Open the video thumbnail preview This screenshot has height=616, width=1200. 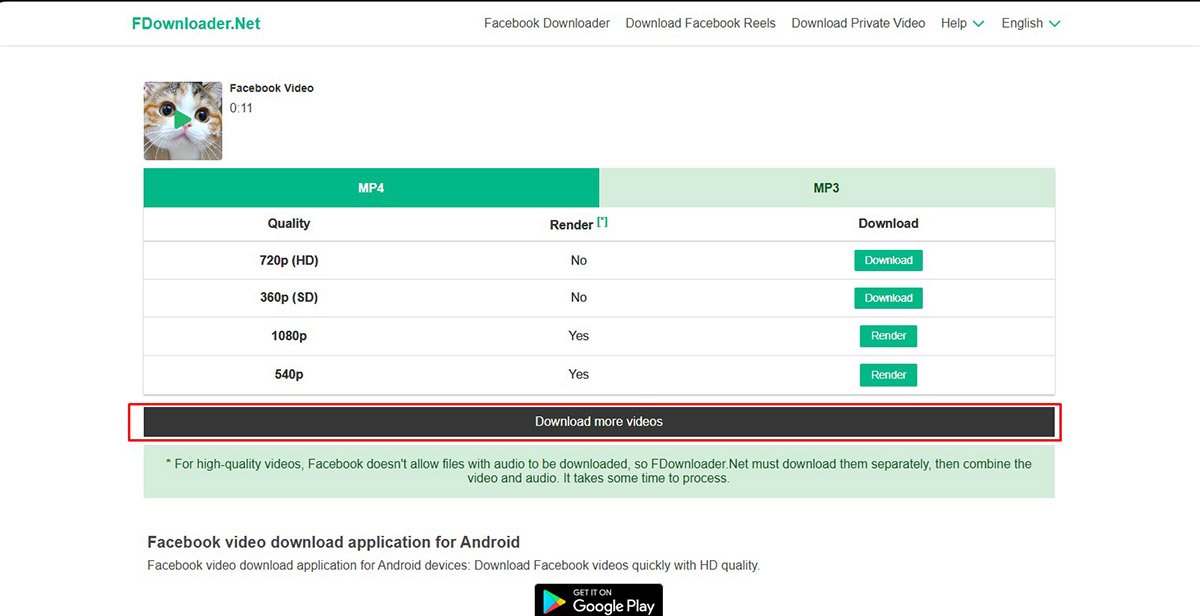click(x=182, y=120)
